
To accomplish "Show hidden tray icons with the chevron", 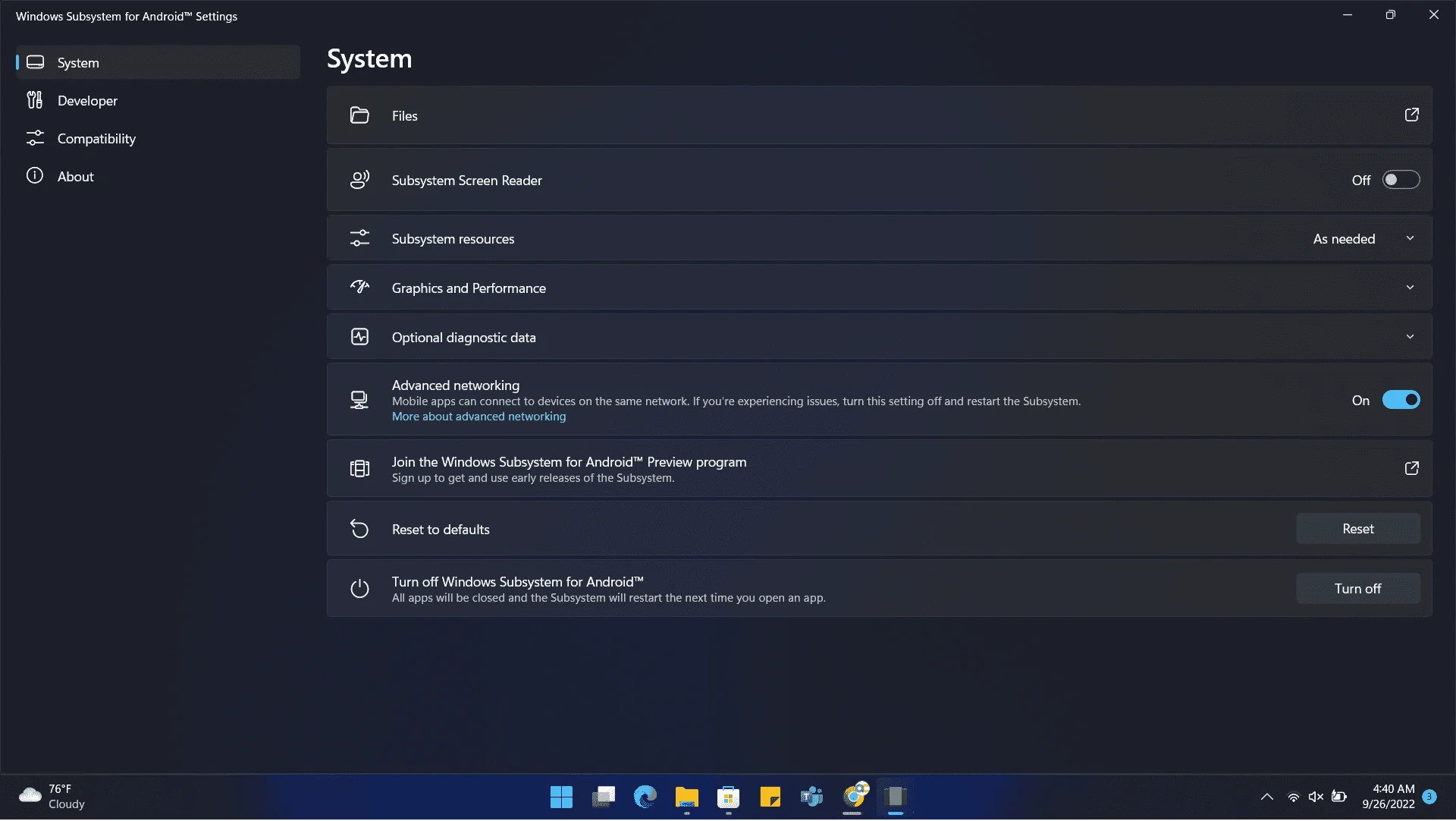I will [1267, 797].
